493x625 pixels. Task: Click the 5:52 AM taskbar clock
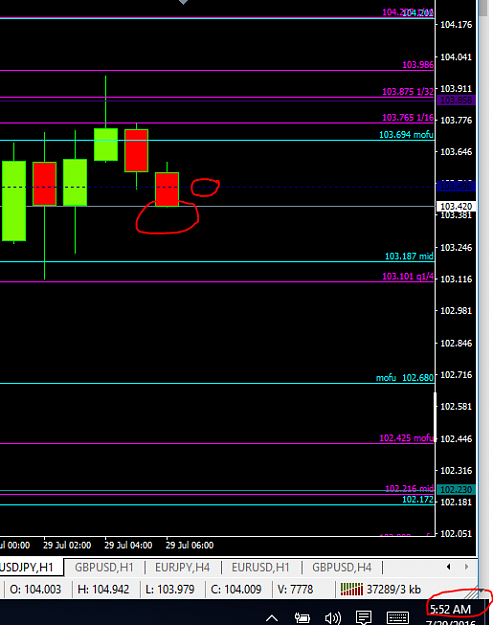click(450, 609)
